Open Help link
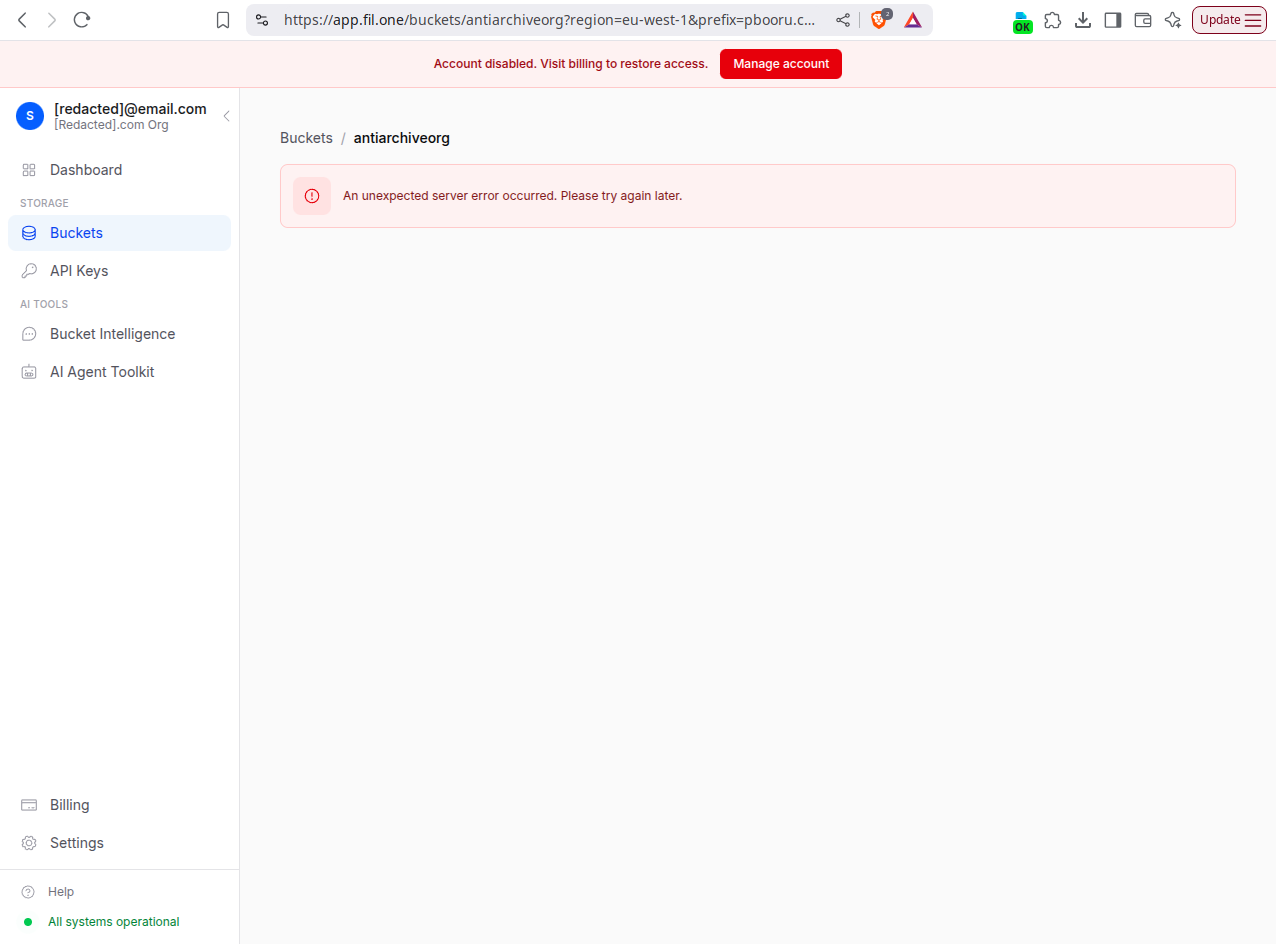The image size is (1276, 944). pos(61,892)
